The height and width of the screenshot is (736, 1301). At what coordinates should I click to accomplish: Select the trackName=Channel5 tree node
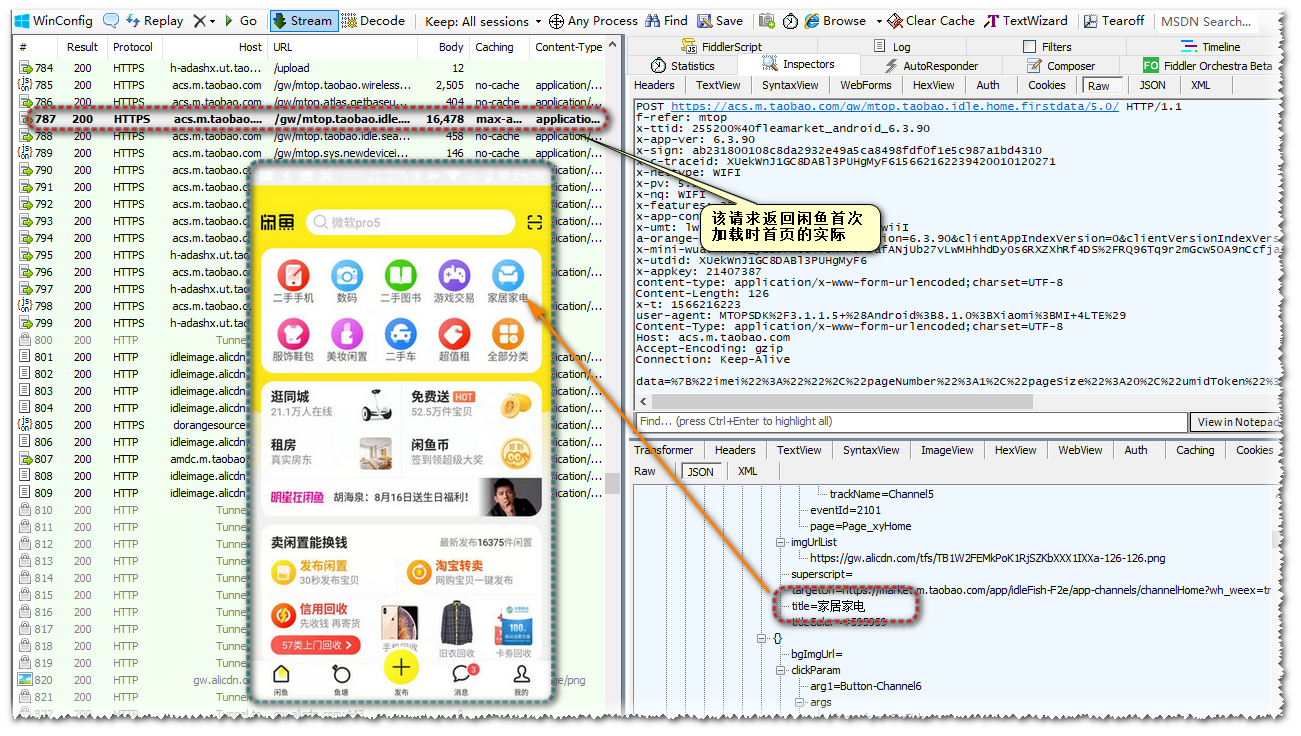(x=881, y=494)
